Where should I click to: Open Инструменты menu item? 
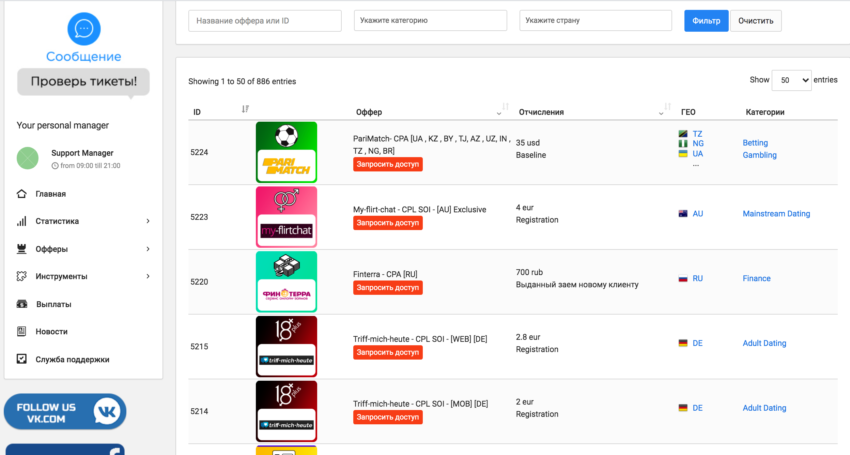(x=61, y=276)
